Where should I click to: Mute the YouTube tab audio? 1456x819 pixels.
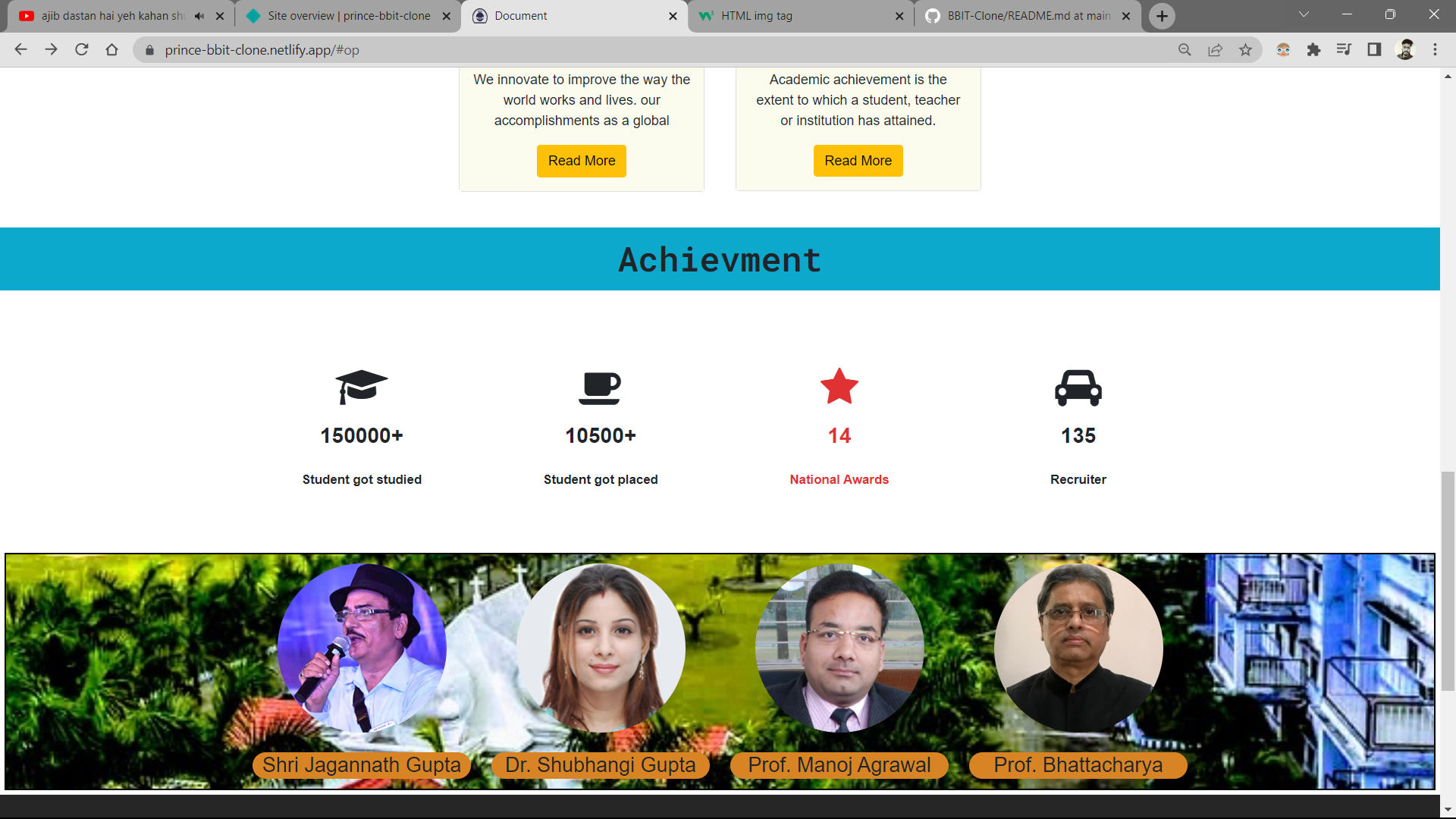[199, 16]
